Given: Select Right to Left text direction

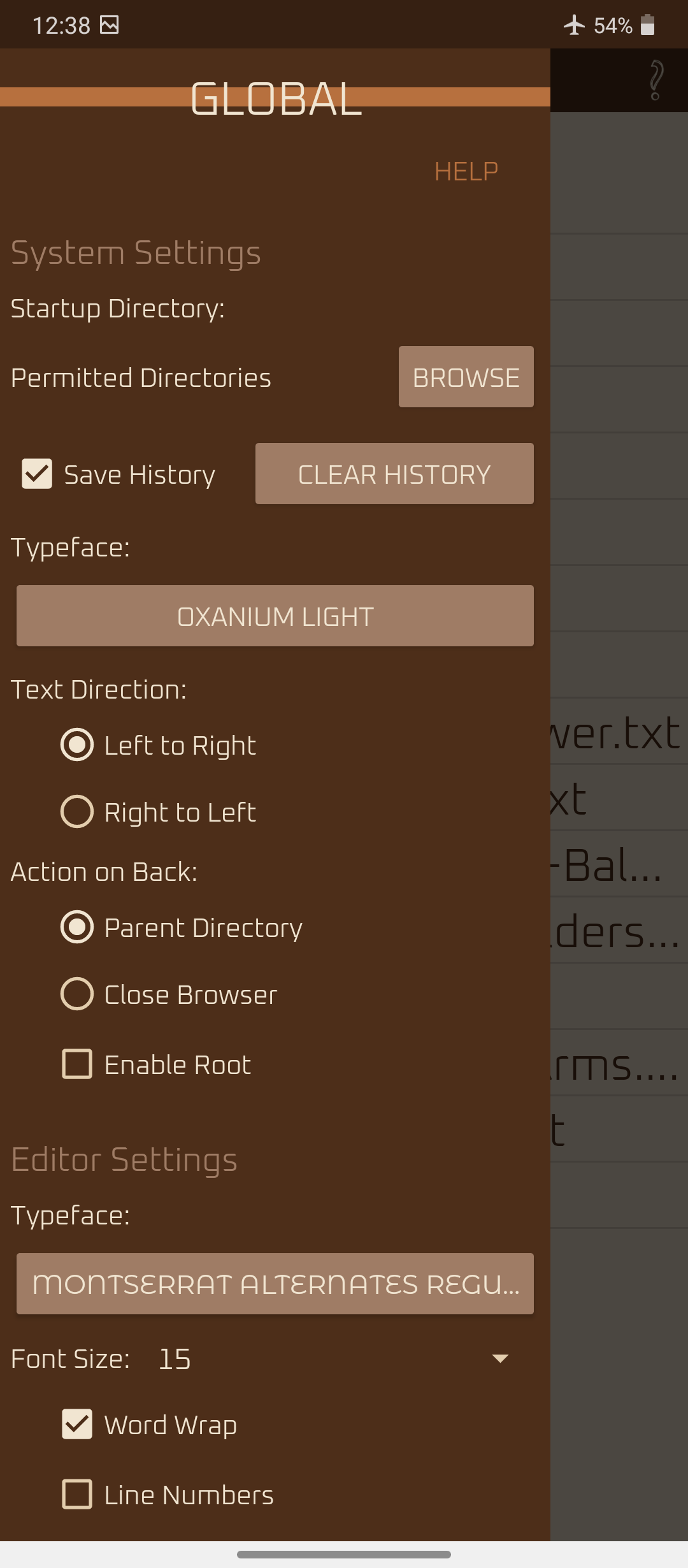Looking at the screenshot, I should [77, 811].
